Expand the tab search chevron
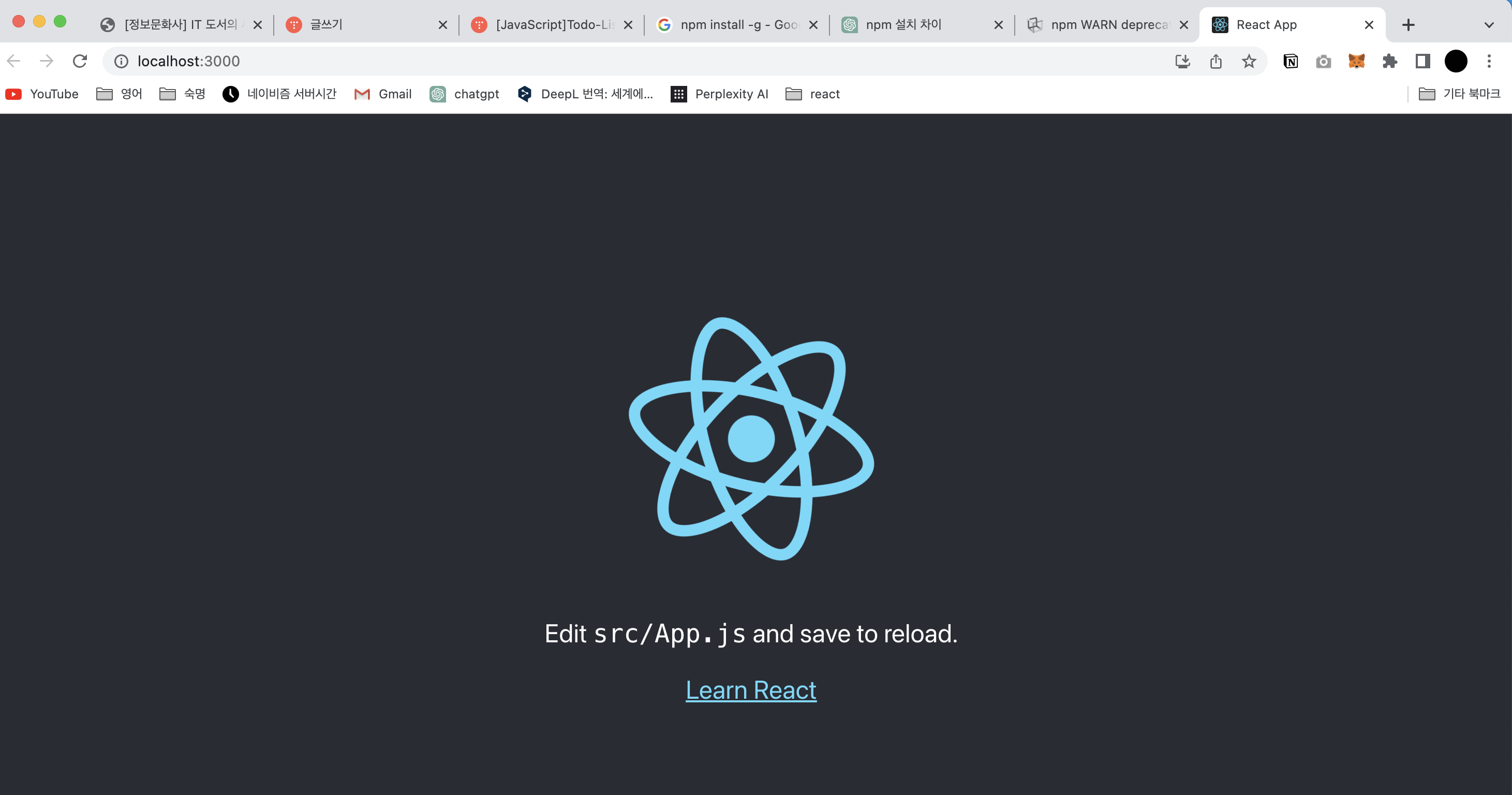Image resolution: width=1512 pixels, height=795 pixels. [1489, 25]
